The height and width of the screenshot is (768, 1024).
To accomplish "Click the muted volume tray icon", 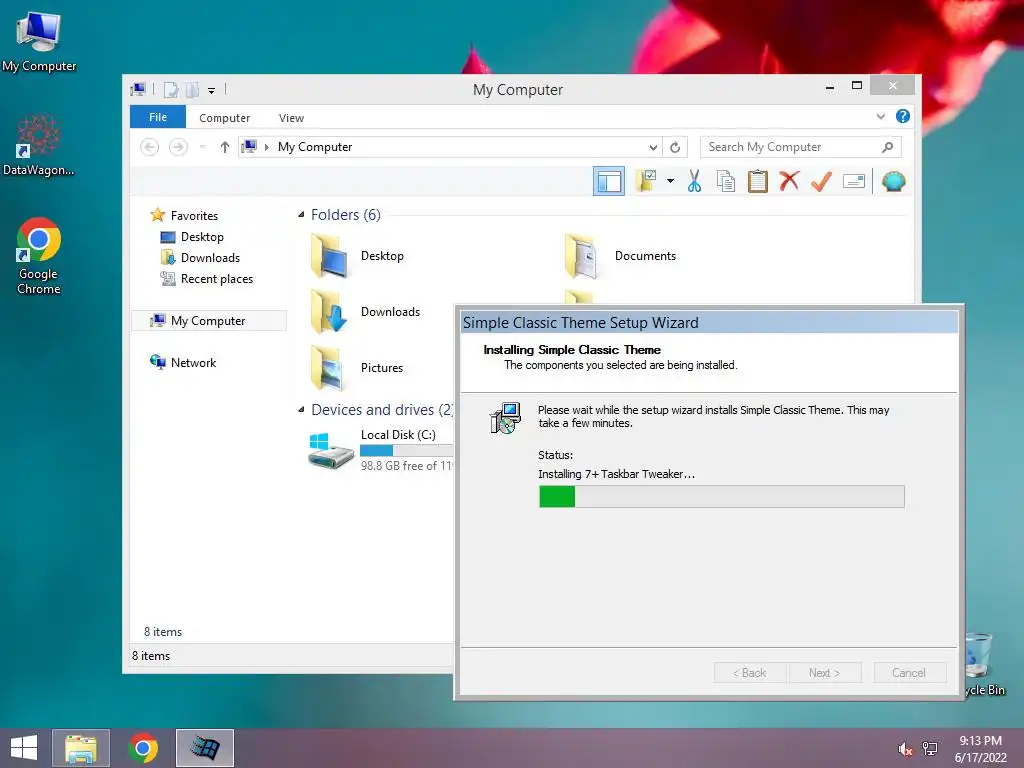I will 905,748.
